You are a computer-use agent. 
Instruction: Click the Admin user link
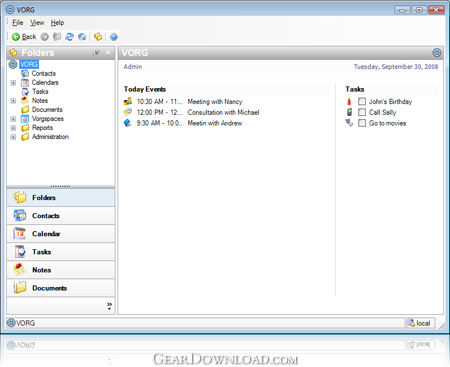[x=133, y=67]
